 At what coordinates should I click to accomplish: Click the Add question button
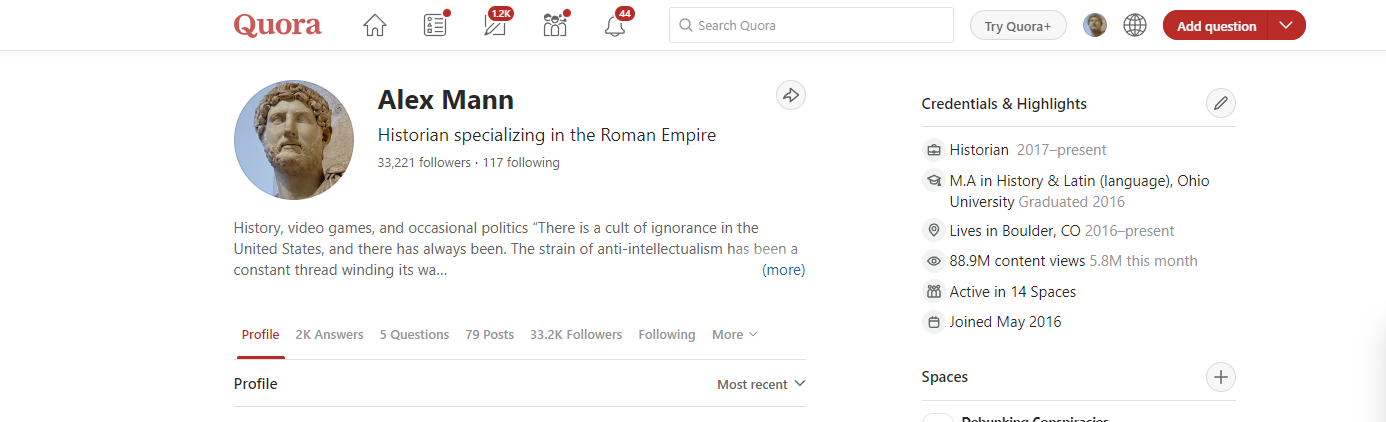click(1216, 26)
